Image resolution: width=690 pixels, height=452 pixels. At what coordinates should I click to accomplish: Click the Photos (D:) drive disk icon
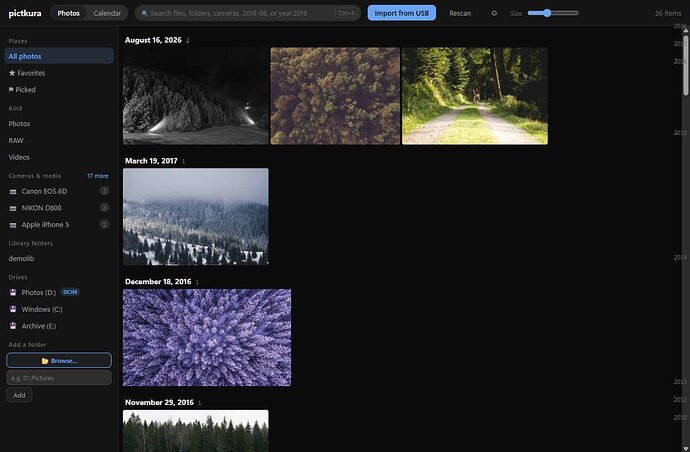13,292
